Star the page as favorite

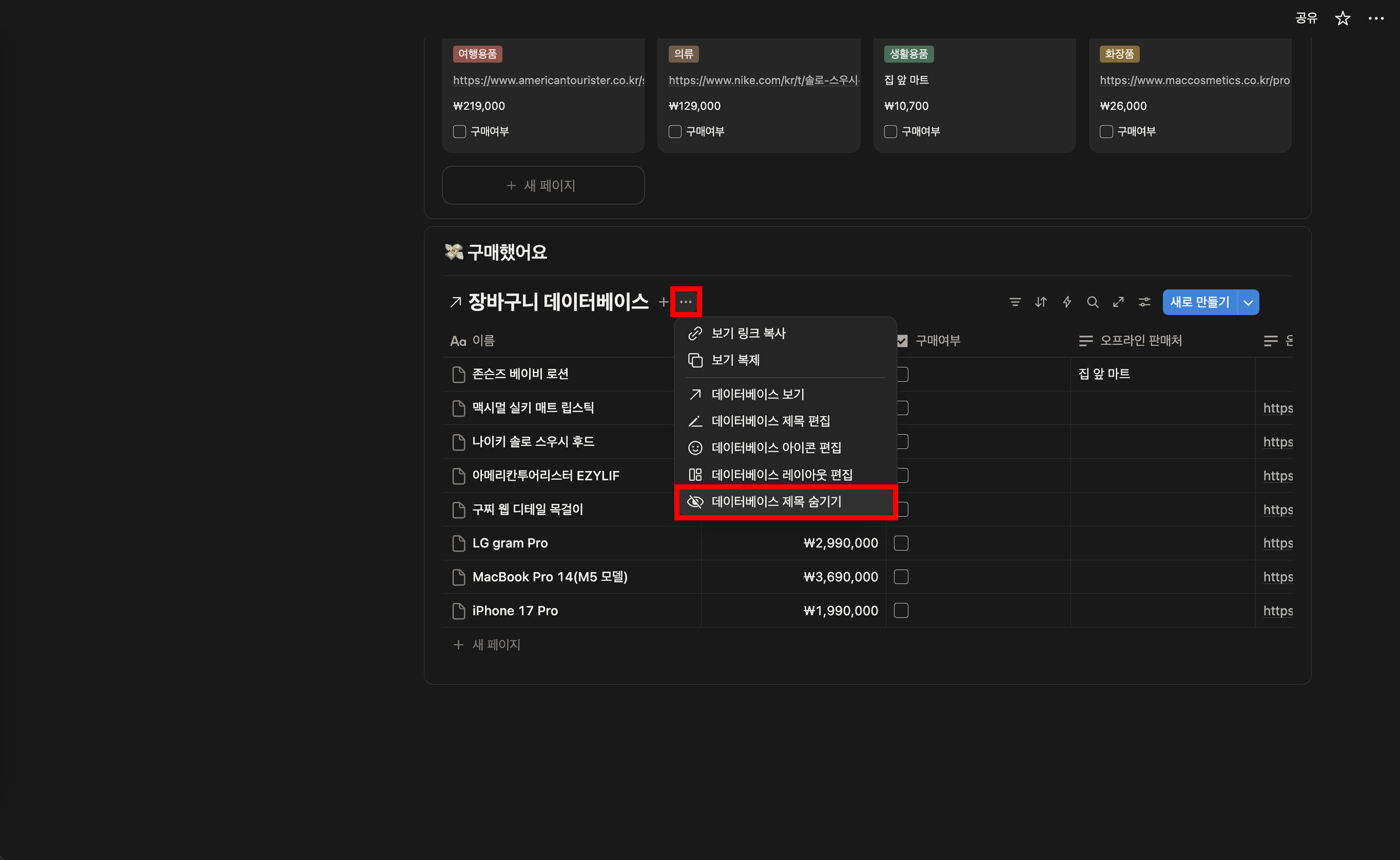click(1343, 18)
